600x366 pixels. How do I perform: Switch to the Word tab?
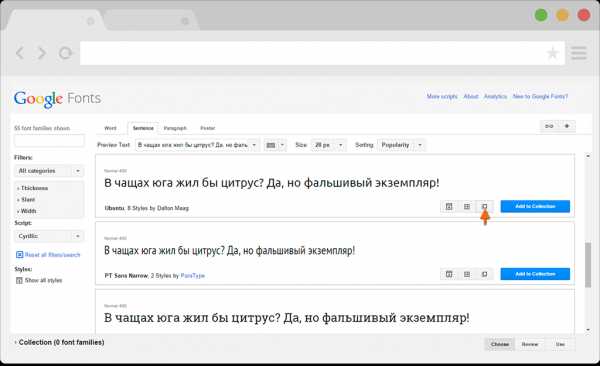(110, 128)
